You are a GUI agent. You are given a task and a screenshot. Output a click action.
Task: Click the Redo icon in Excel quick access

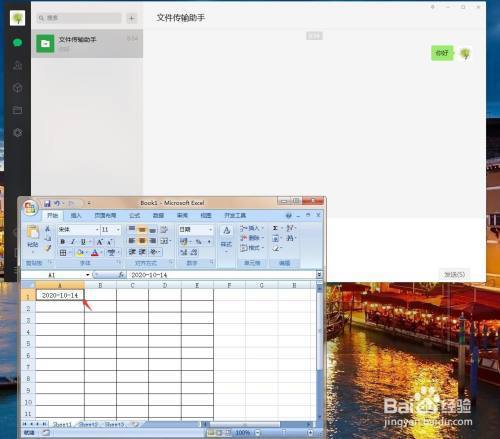coord(71,203)
